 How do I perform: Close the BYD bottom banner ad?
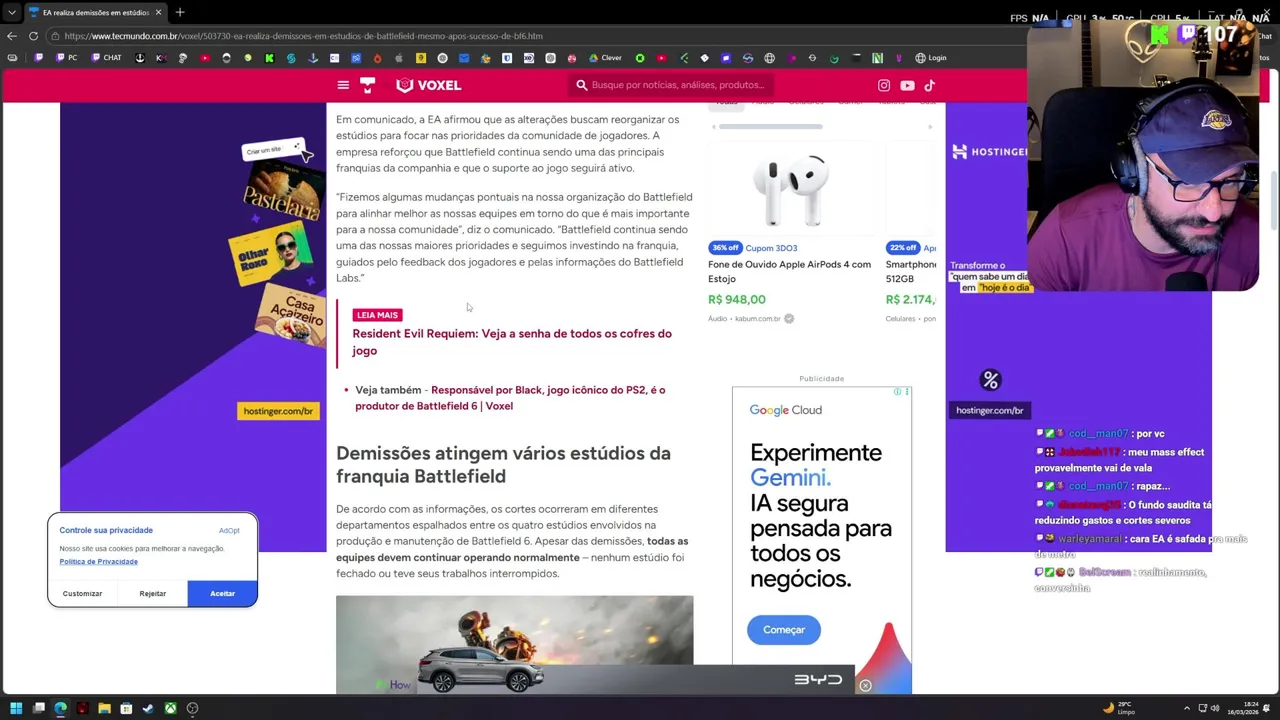click(x=865, y=686)
